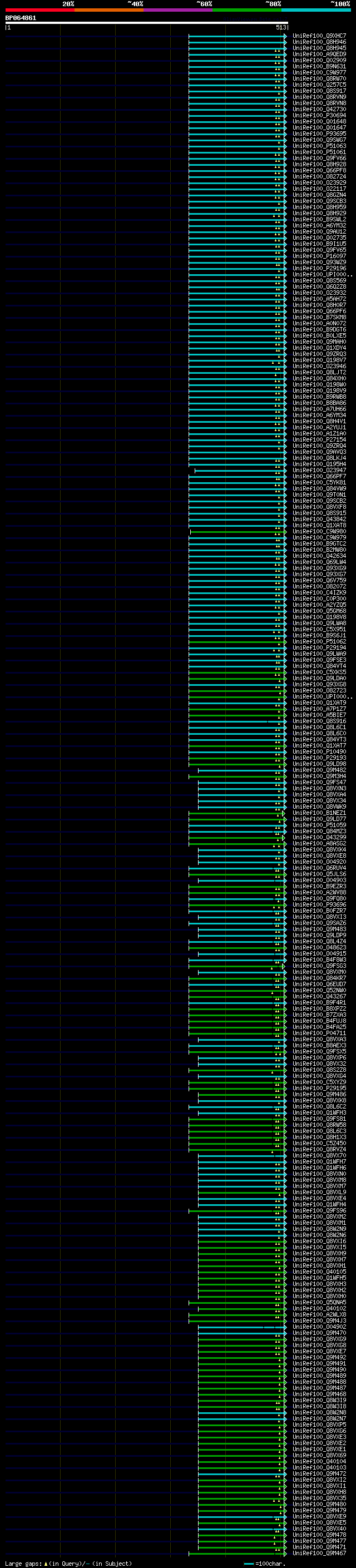Select subject label UniRef100_Q257C5
This screenshot has height=1568, width=356.
point(319,85)
